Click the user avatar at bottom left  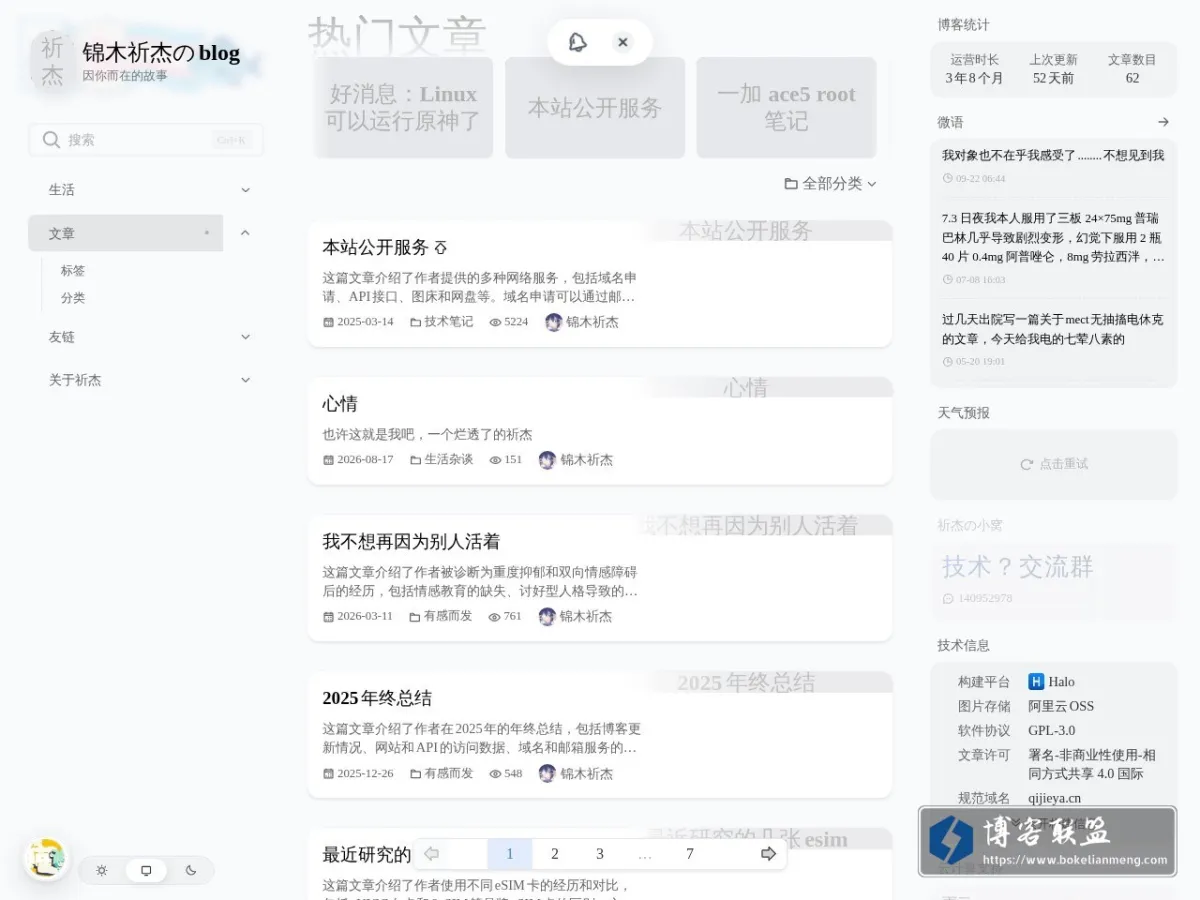tap(45, 859)
